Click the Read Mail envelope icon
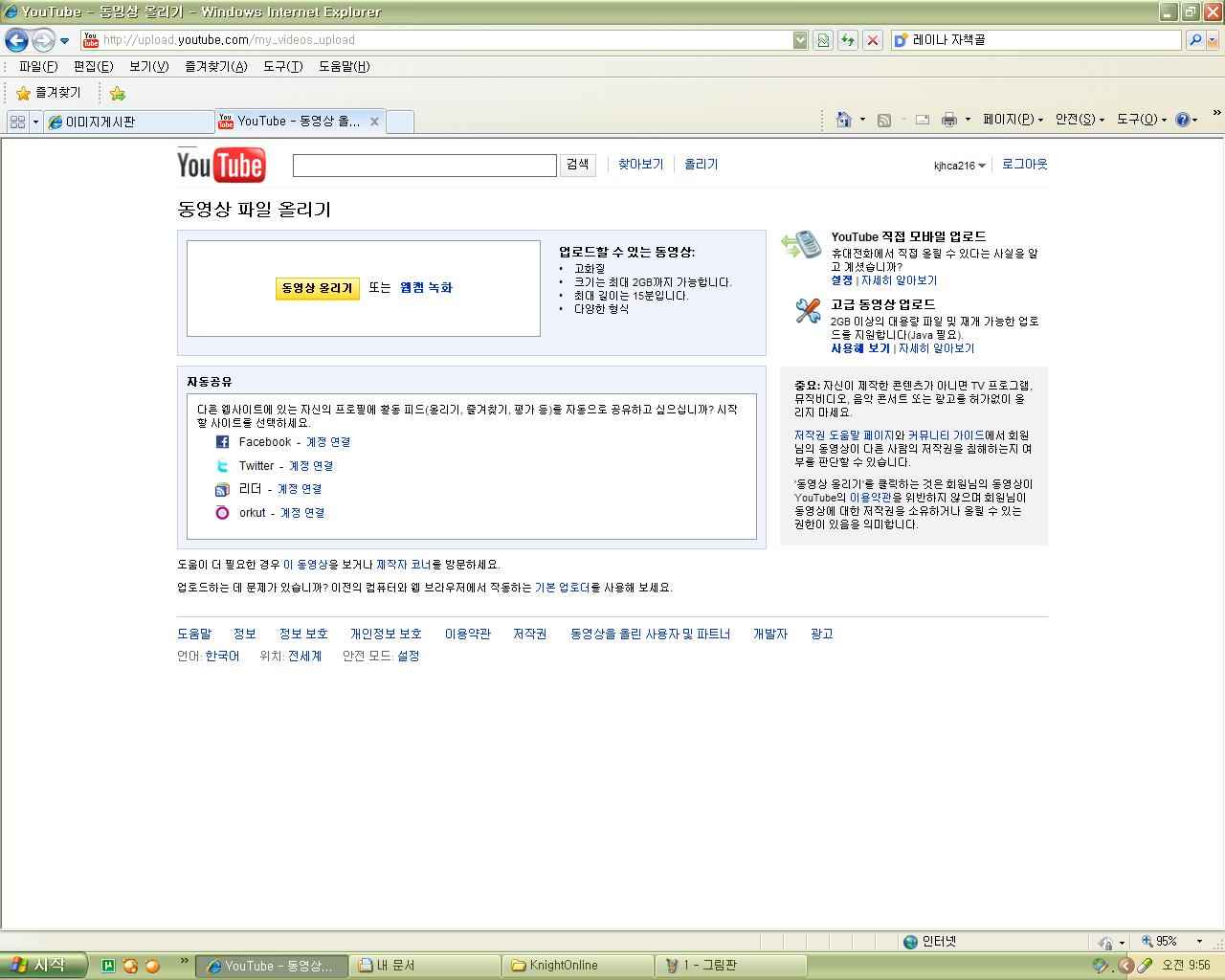 coord(923,120)
